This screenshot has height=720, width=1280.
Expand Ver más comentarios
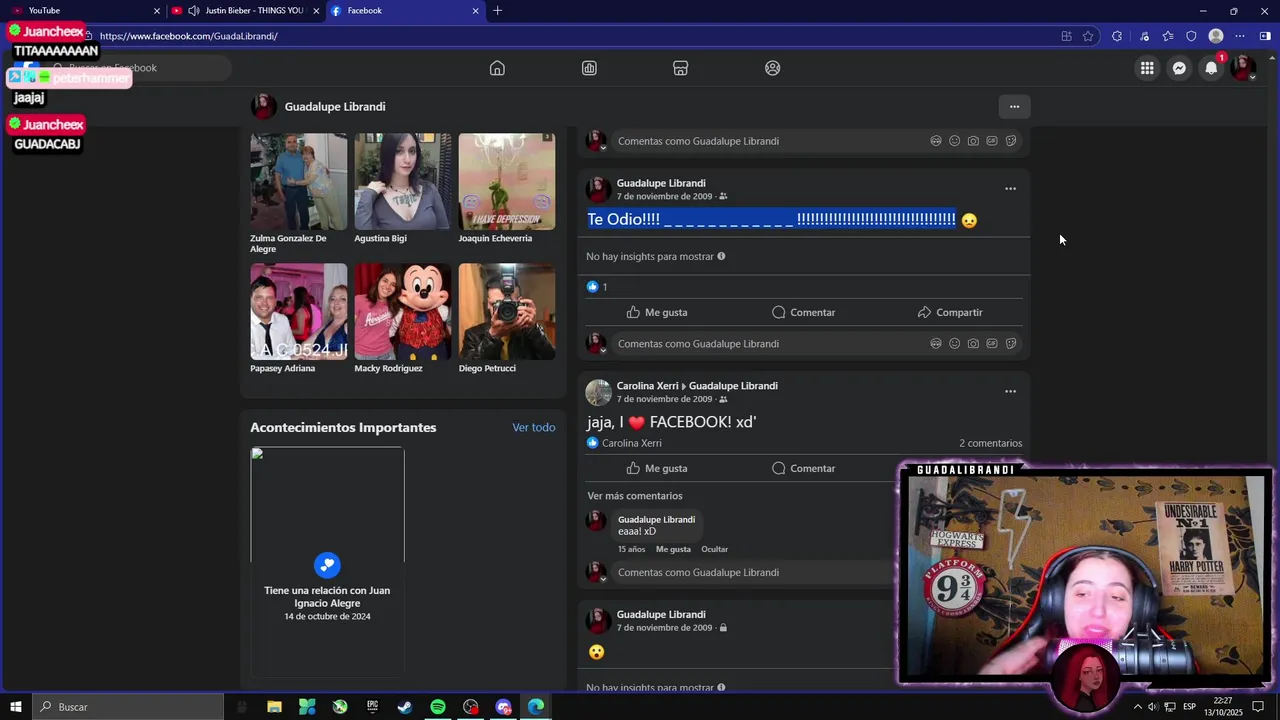635,496
